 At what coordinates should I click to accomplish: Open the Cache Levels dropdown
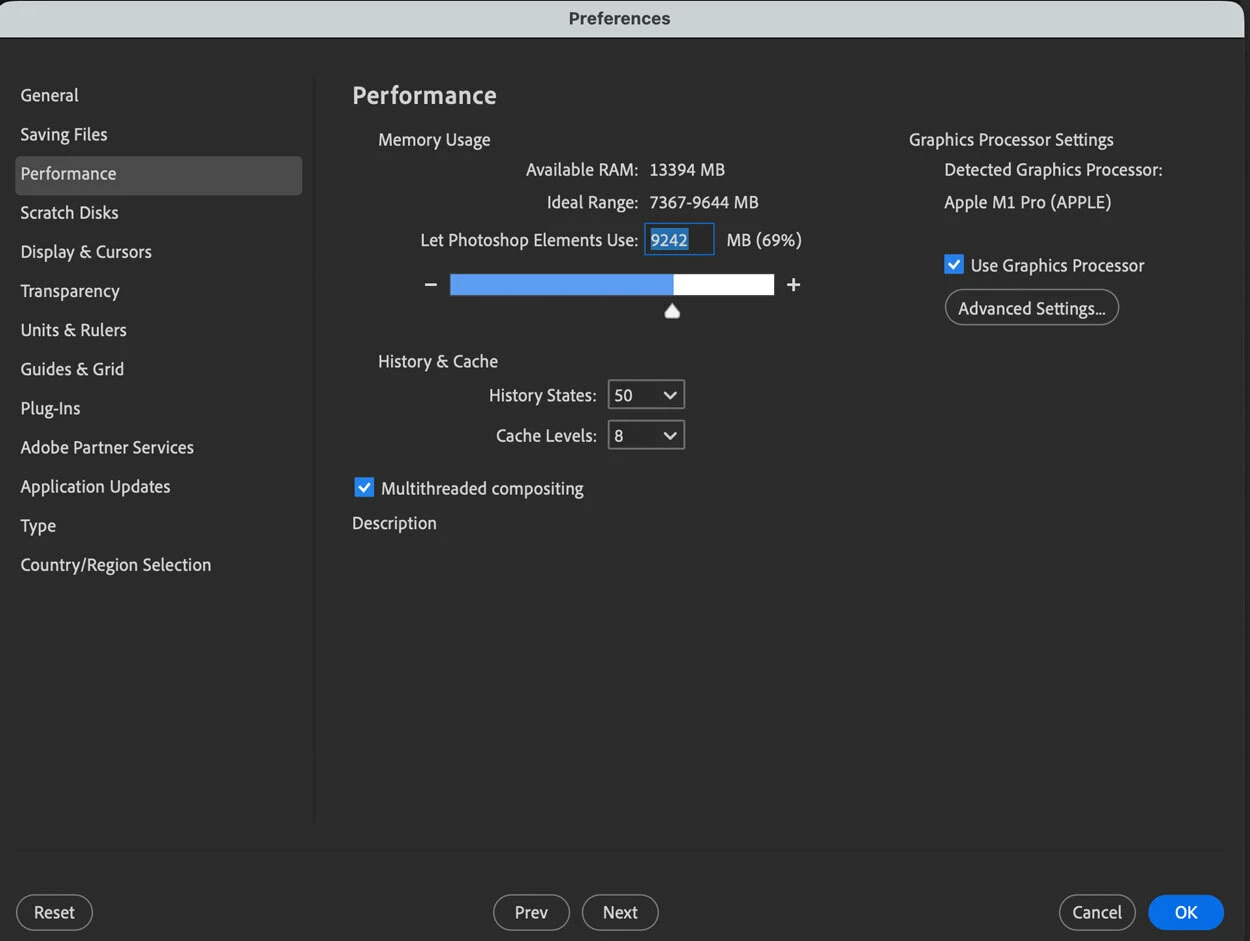tap(646, 436)
